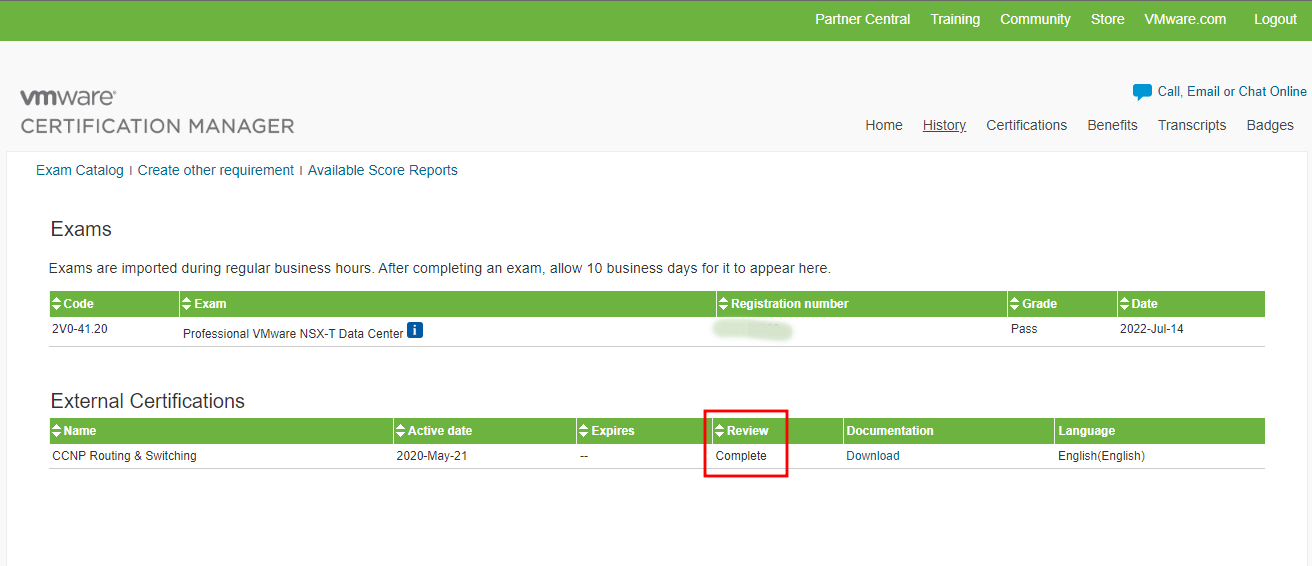The image size is (1312, 566).
Task: Click English(English) language cell
Action: tap(1101, 456)
